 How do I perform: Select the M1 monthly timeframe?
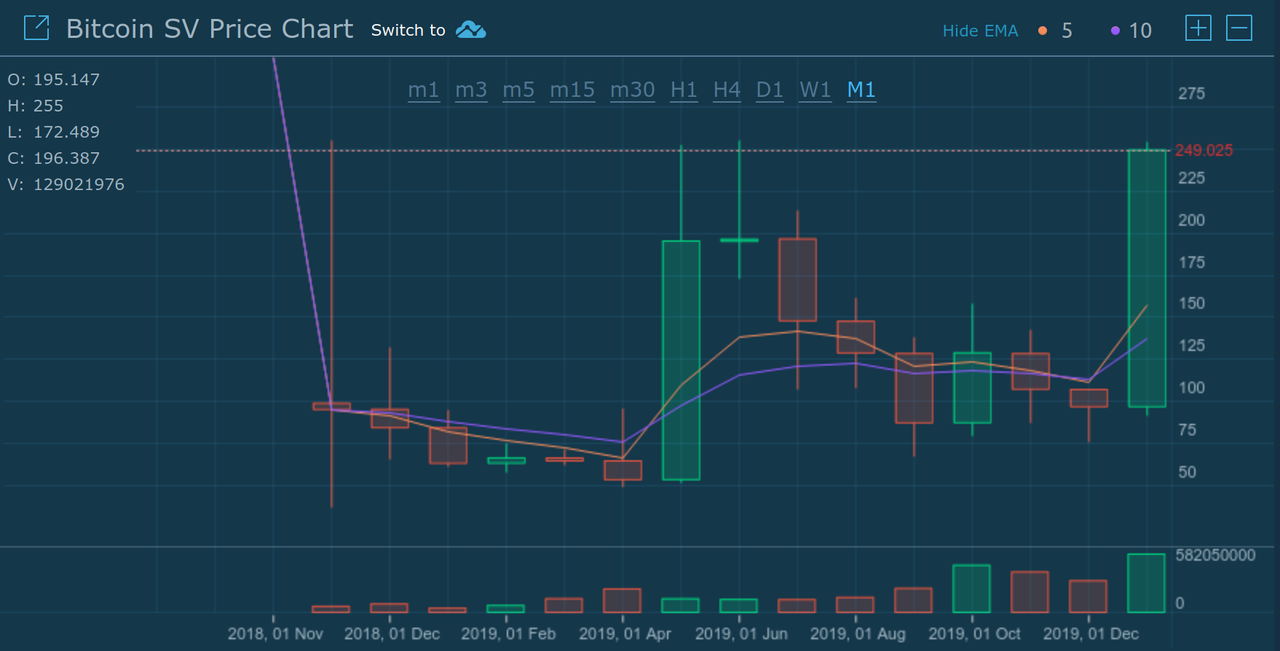coord(861,90)
